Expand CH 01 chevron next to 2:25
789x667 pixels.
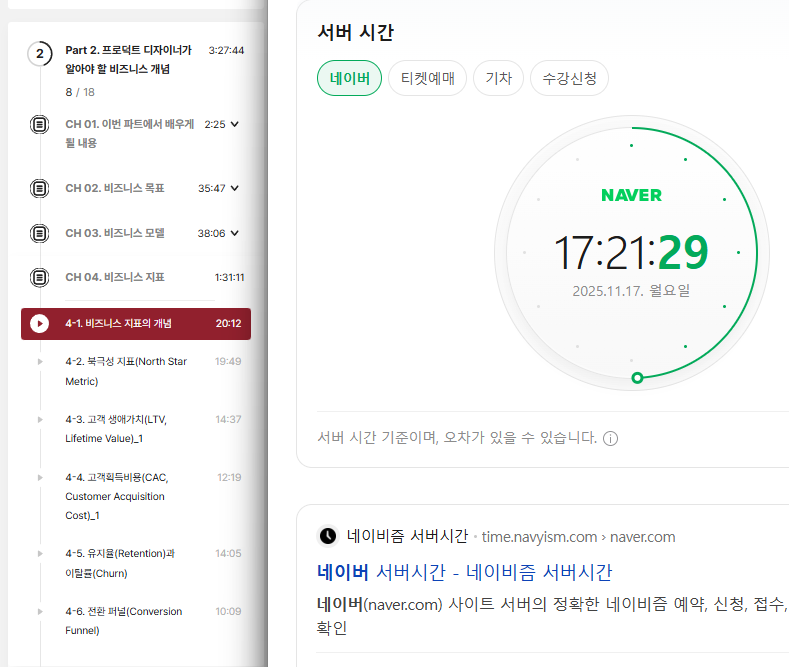pos(234,124)
